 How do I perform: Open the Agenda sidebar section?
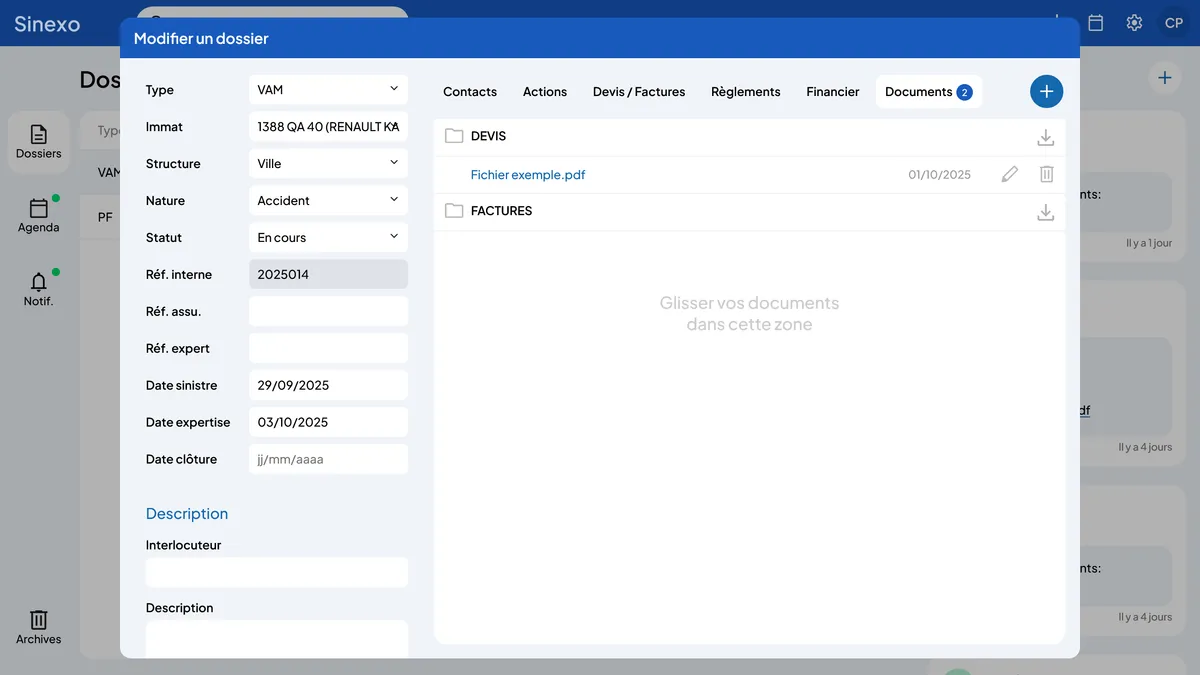[x=38, y=216]
